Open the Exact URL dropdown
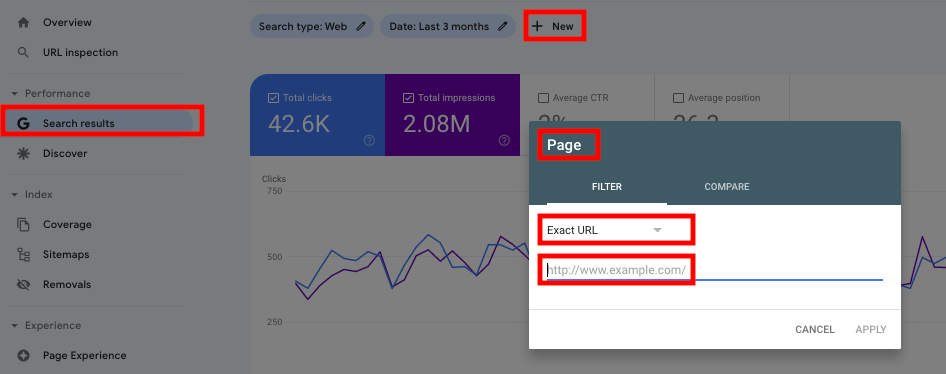 pos(604,230)
